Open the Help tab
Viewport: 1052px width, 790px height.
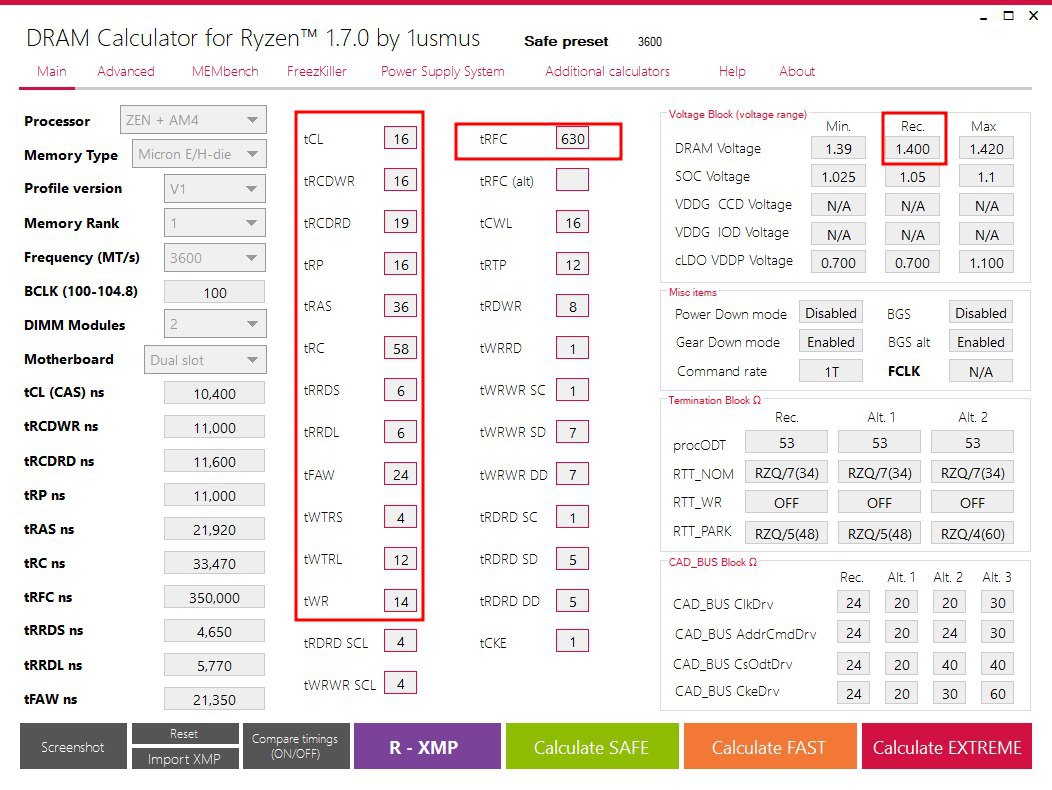coord(732,71)
